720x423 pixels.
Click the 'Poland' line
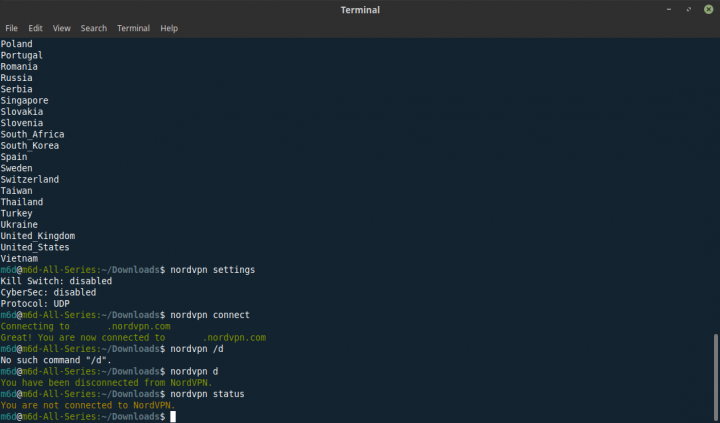pyautogui.click(x=17, y=44)
